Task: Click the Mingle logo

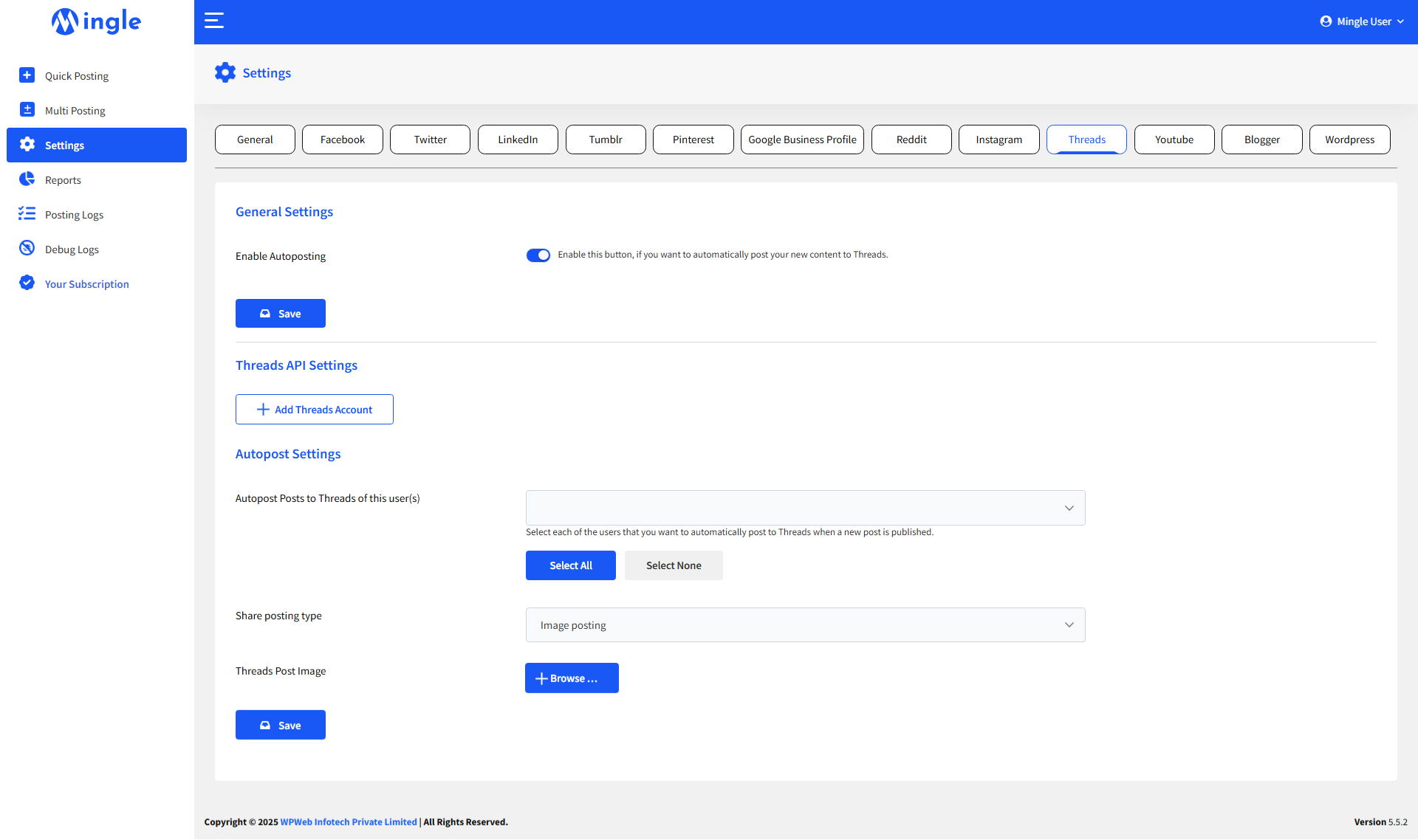Action: click(x=96, y=21)
